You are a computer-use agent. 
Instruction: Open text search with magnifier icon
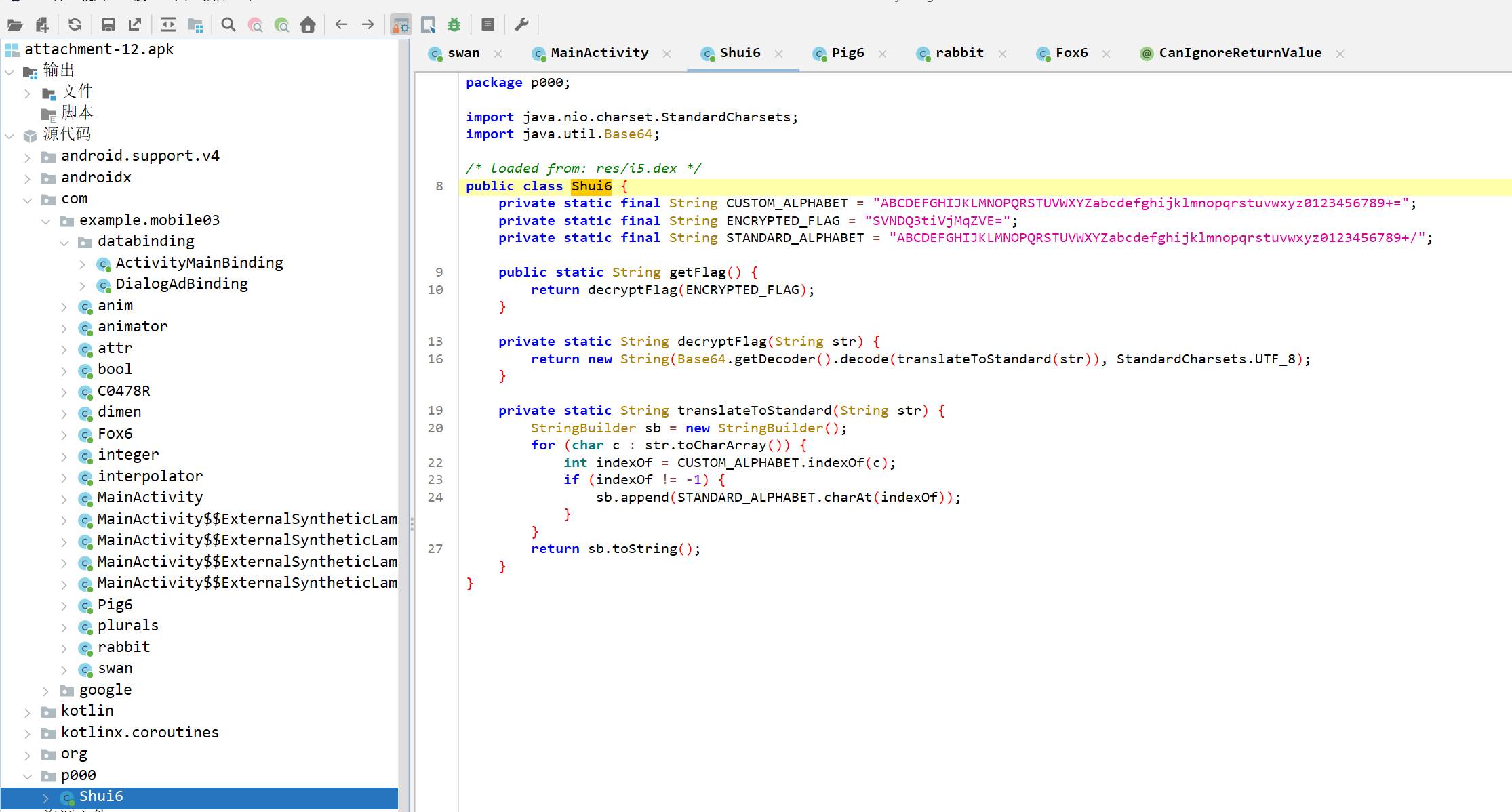tap(228, 25)
